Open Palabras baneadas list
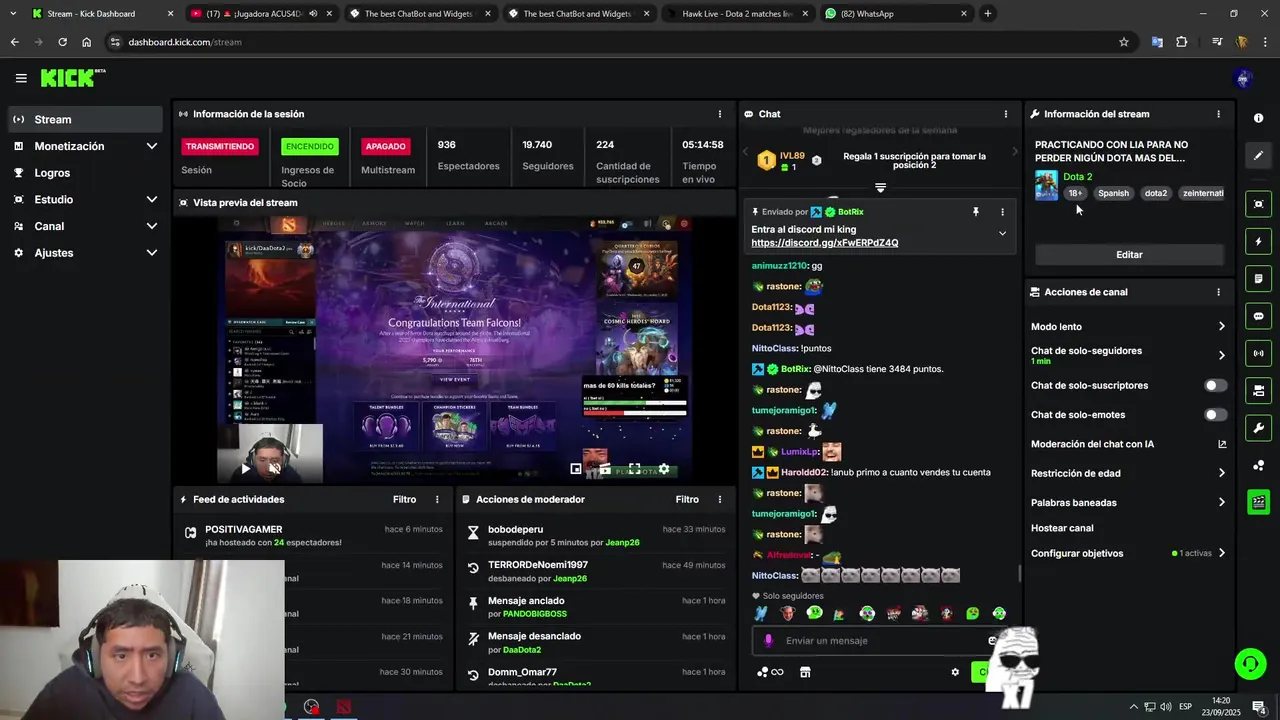The height and width of the screenshot is (720, 1280). click(x=1129, y=502)
